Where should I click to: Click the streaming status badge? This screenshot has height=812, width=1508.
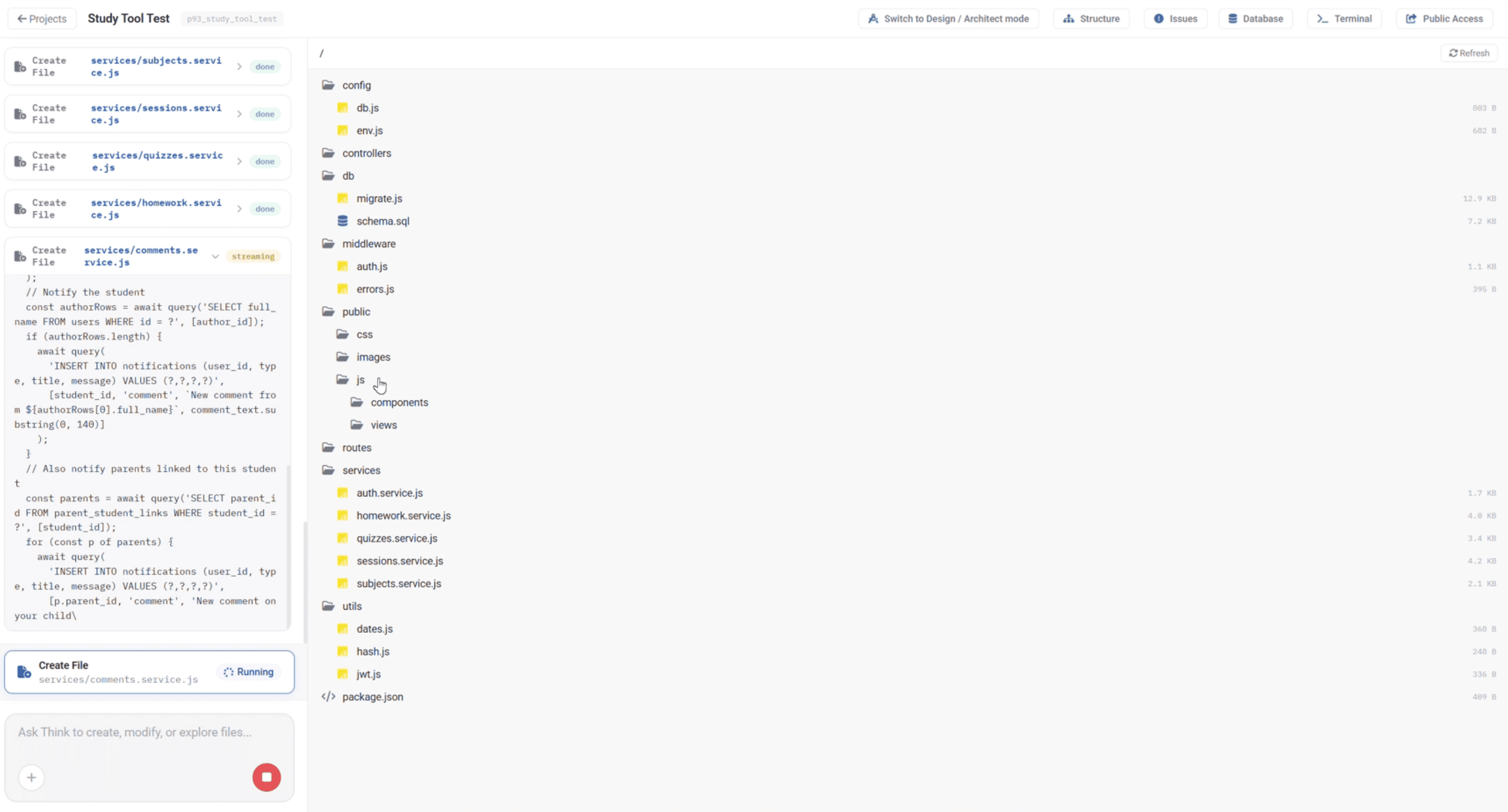[253, 256]
